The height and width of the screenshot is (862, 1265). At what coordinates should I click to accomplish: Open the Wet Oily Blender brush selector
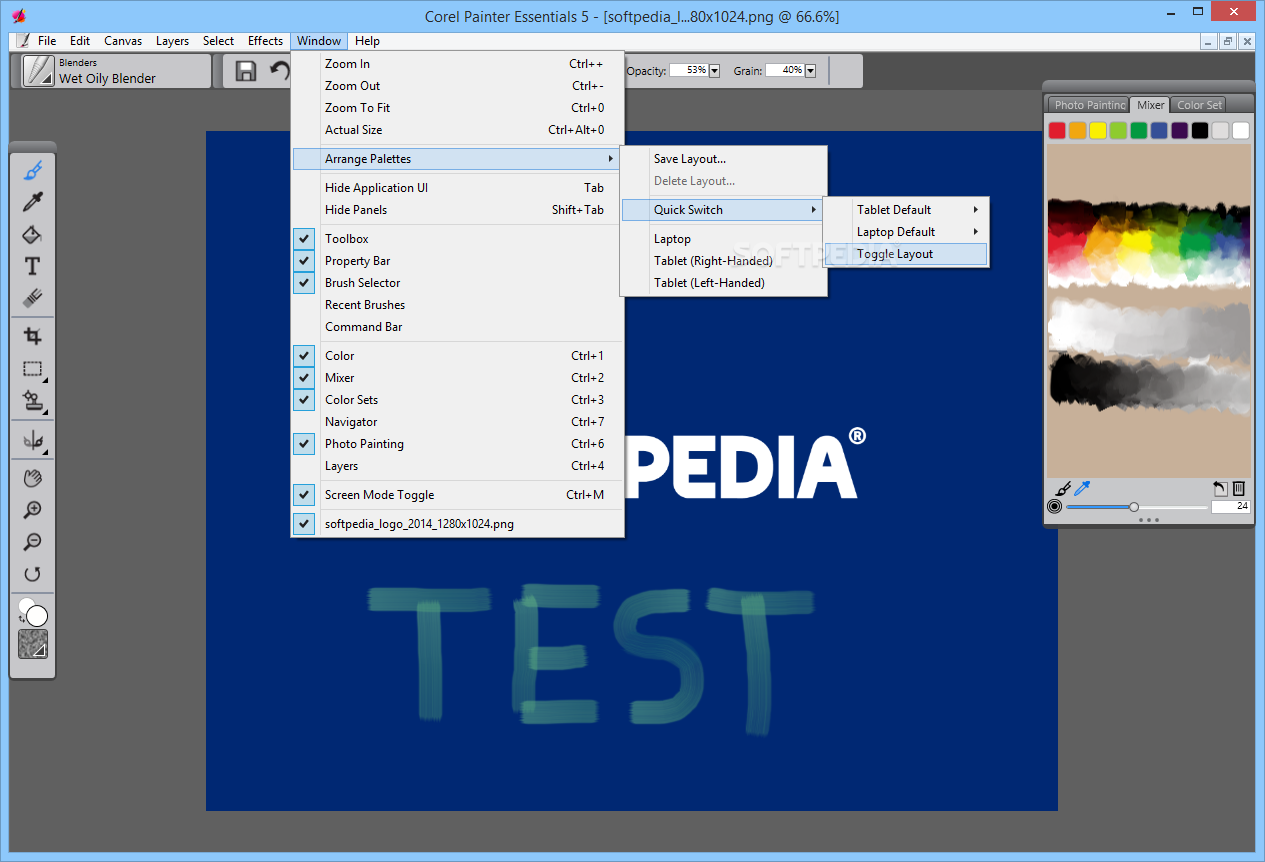(x=116, y=71)
